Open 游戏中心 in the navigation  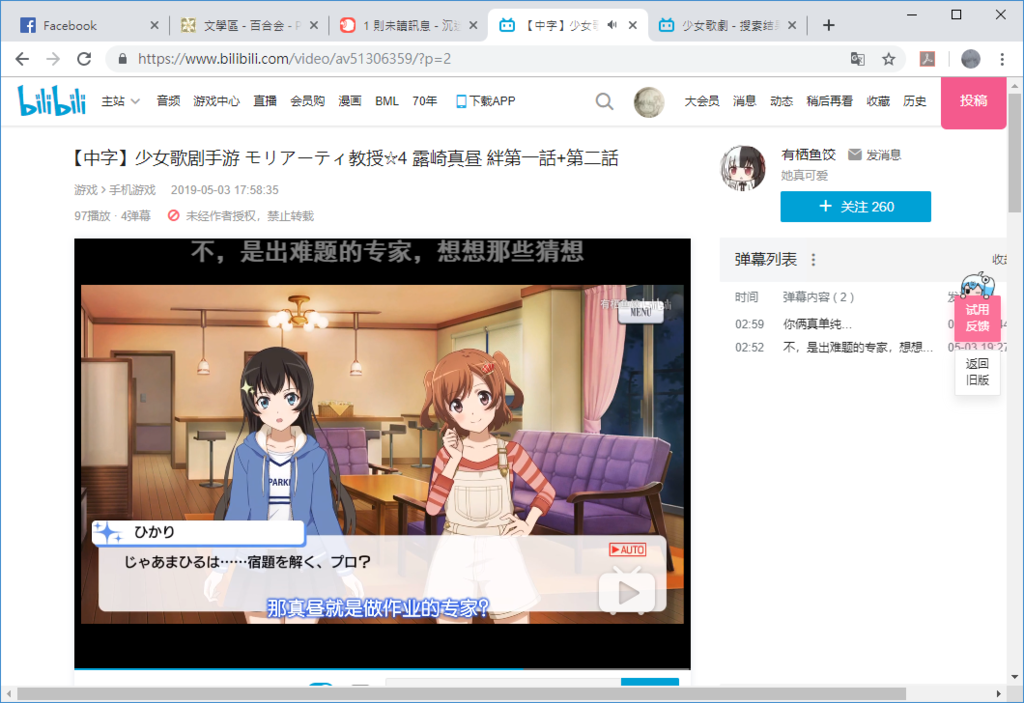click(x=216, y=101)
